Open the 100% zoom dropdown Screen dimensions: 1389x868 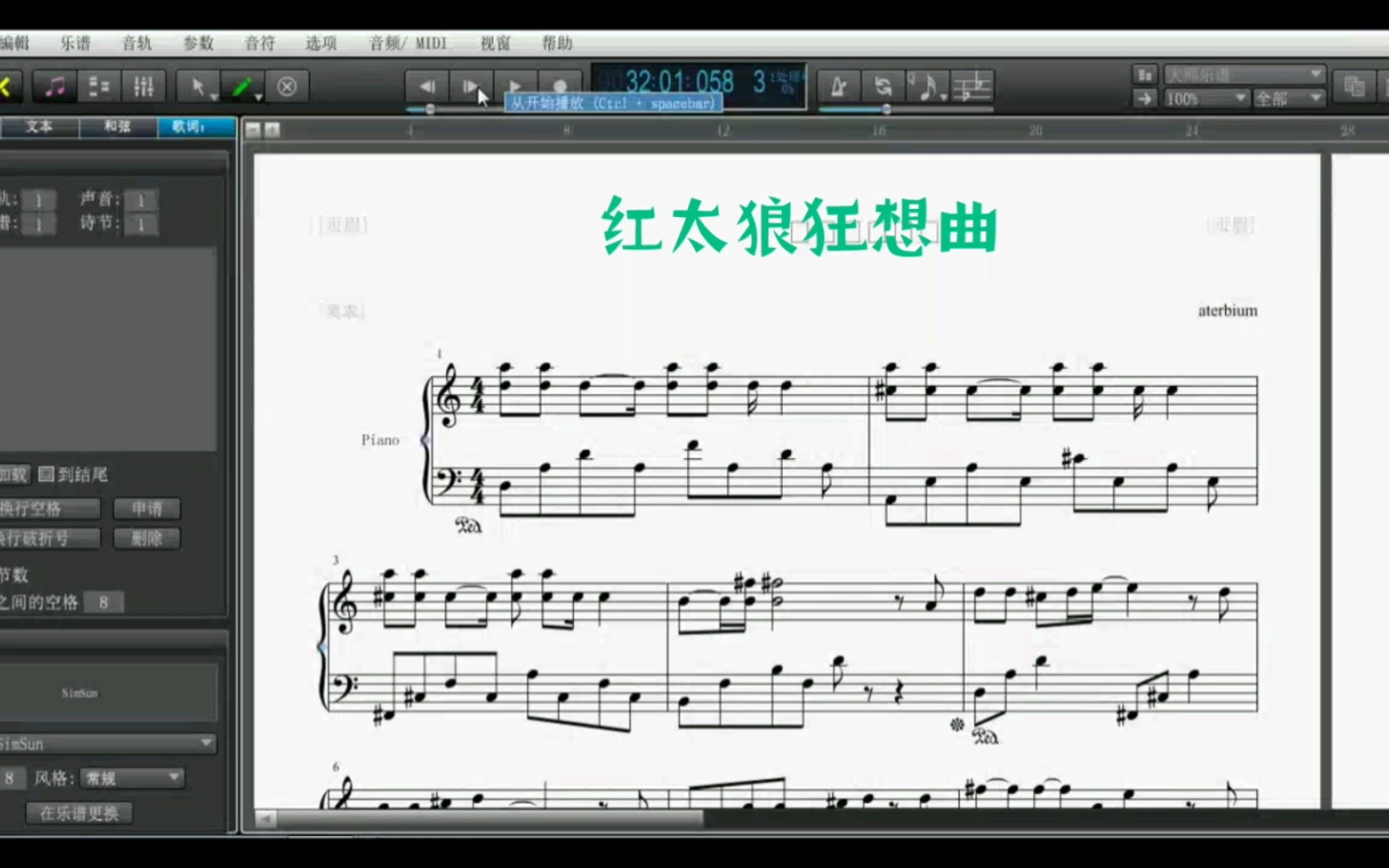pyautogui.click(x=1206, y=98)
